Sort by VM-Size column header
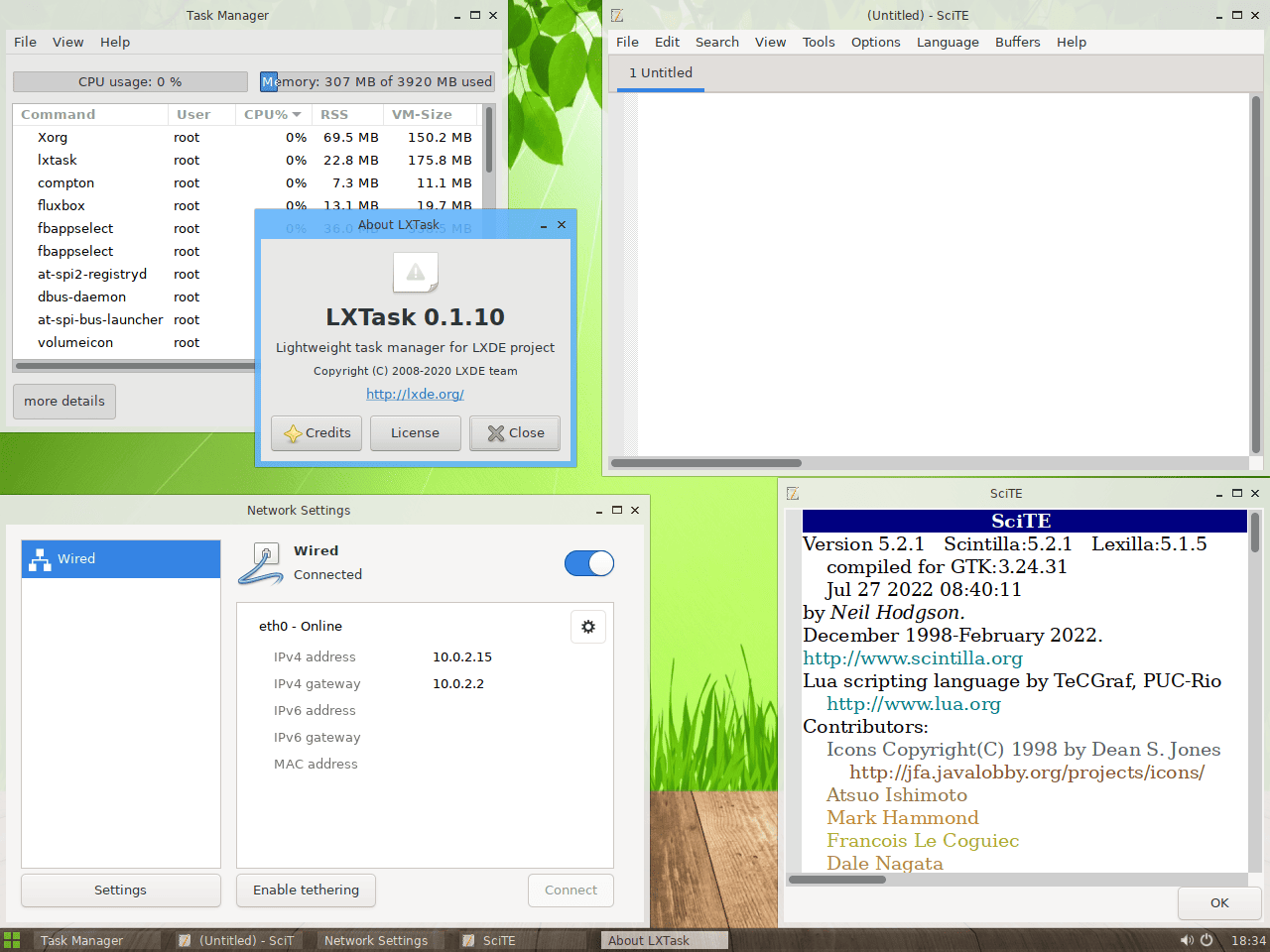 pos(430,115)
